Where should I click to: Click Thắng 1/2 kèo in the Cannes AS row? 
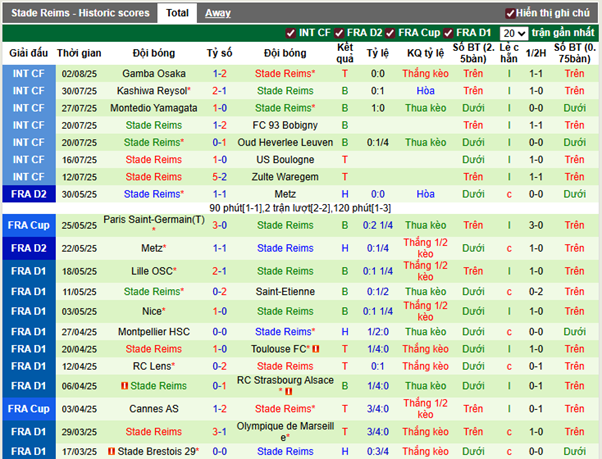pyautogui.click(x=425, y=409)
